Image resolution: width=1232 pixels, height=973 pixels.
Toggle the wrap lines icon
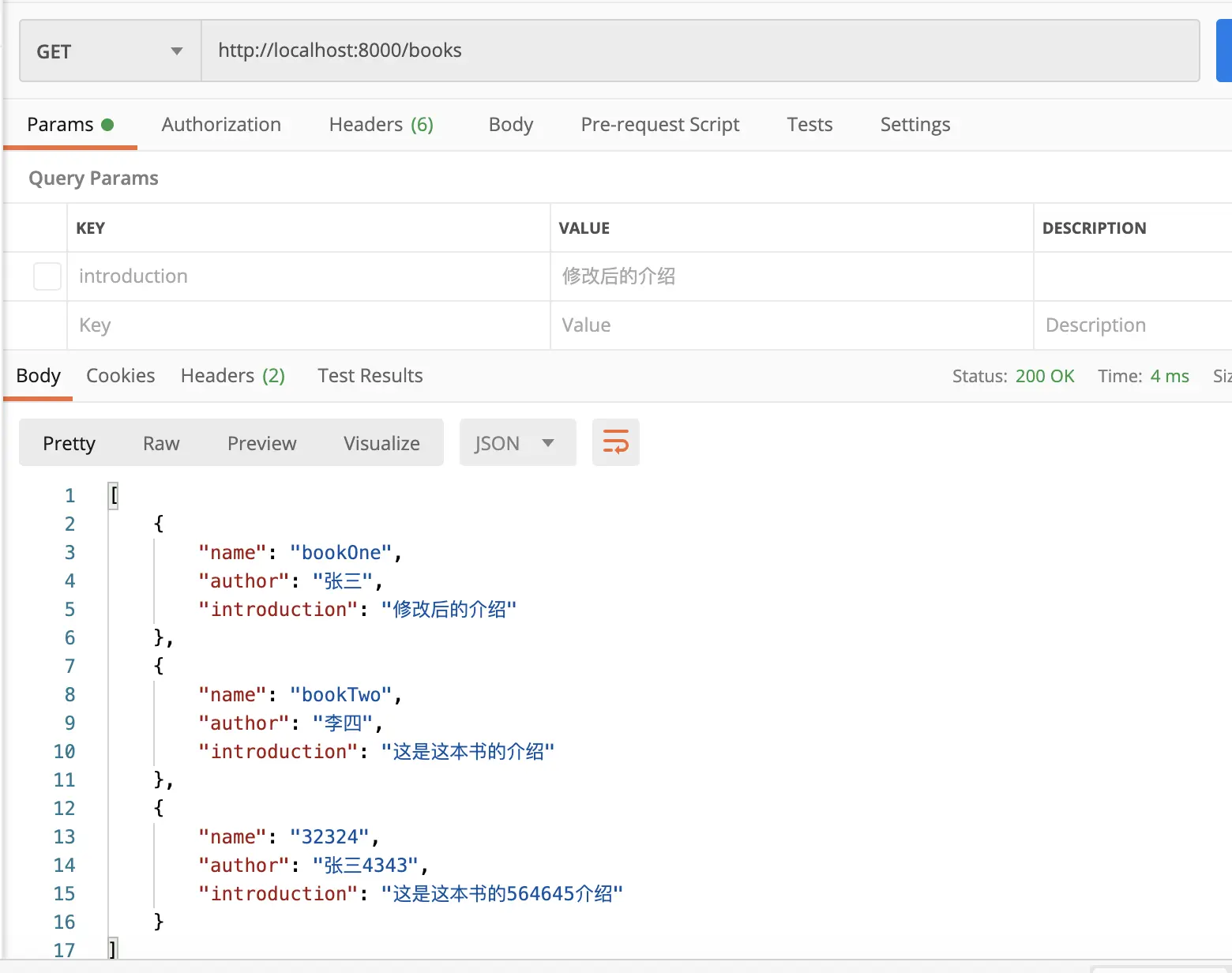(x=615, y=442)
